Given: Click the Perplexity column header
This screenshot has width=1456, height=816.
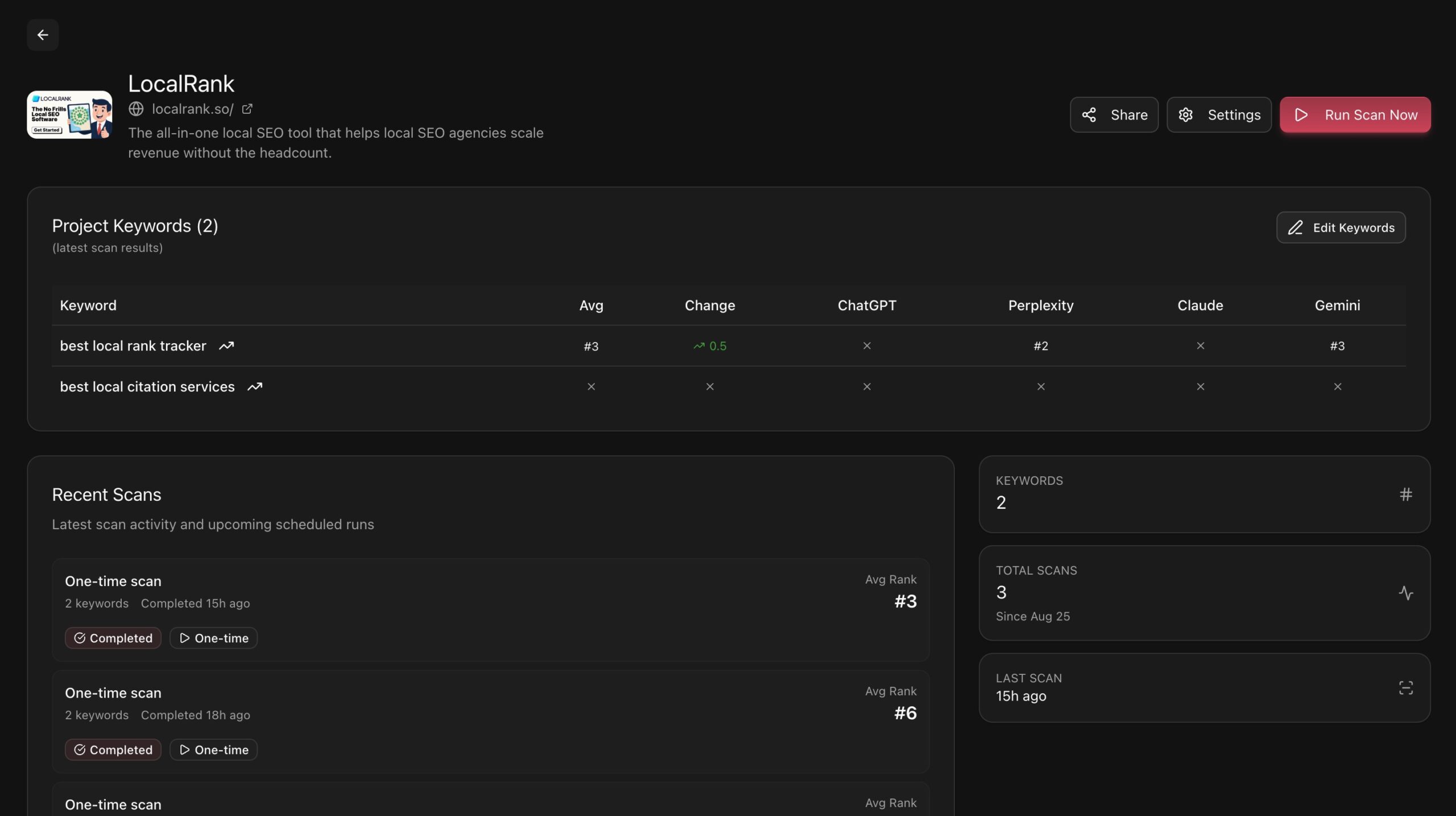Looking at the screenshot, I should pos(1040,306).
